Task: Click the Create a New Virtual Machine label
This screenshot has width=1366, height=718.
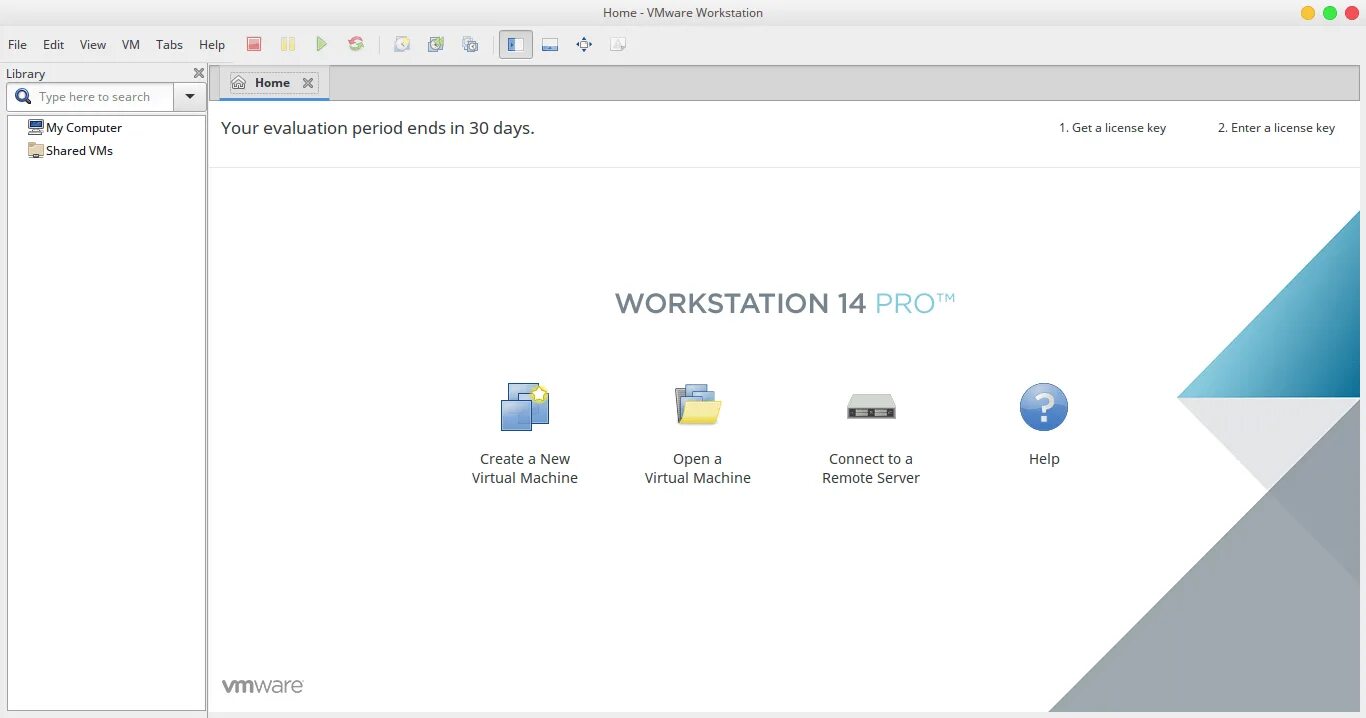Action: (x=525, y=468)
